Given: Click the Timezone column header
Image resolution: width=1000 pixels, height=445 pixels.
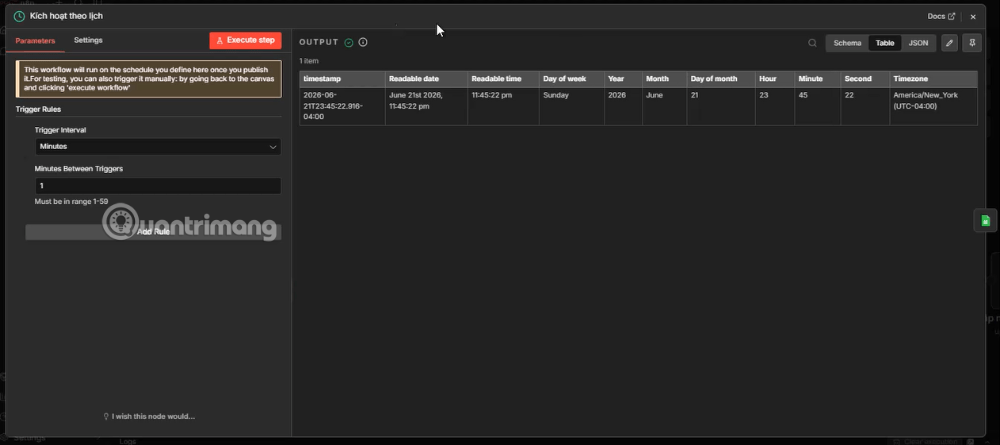Looking at the screenshot, I should 934,79.
